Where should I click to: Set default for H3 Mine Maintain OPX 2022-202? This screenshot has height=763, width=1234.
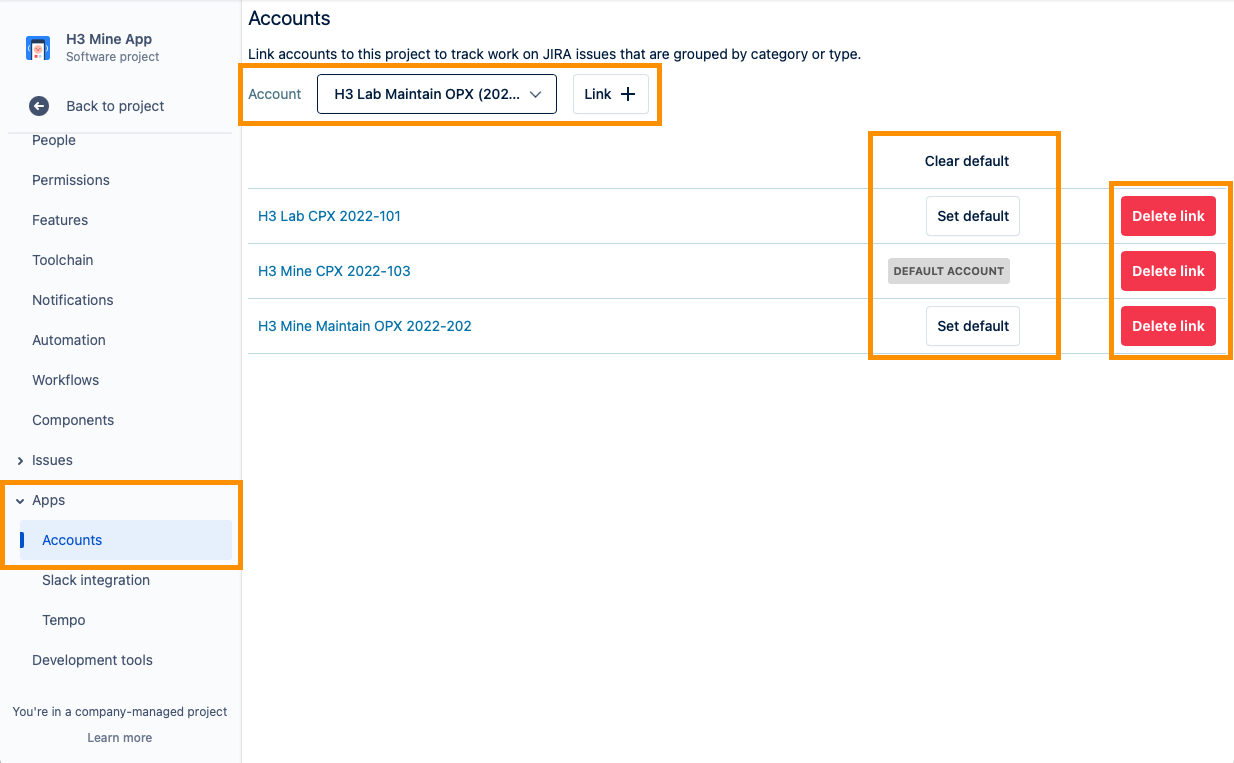tap(973, 326)
